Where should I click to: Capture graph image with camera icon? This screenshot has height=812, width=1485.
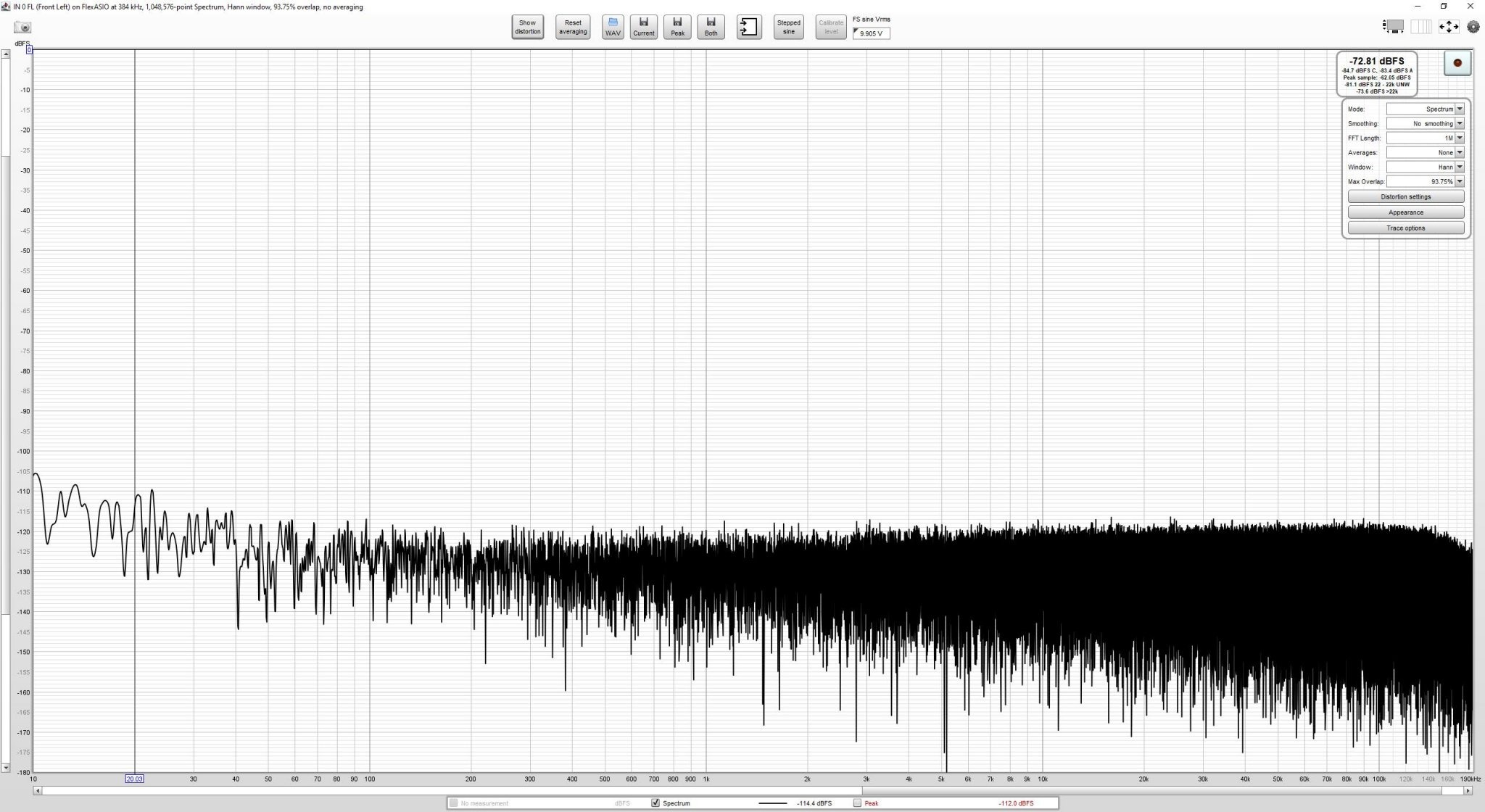tap(22, 28)
